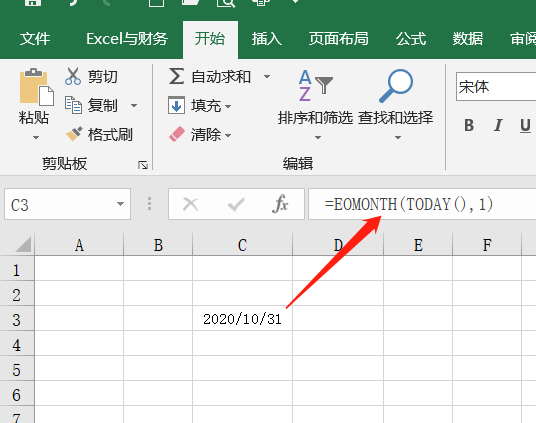Click the Select All corner triangle
536x423 pixels.
click(23, 244)
